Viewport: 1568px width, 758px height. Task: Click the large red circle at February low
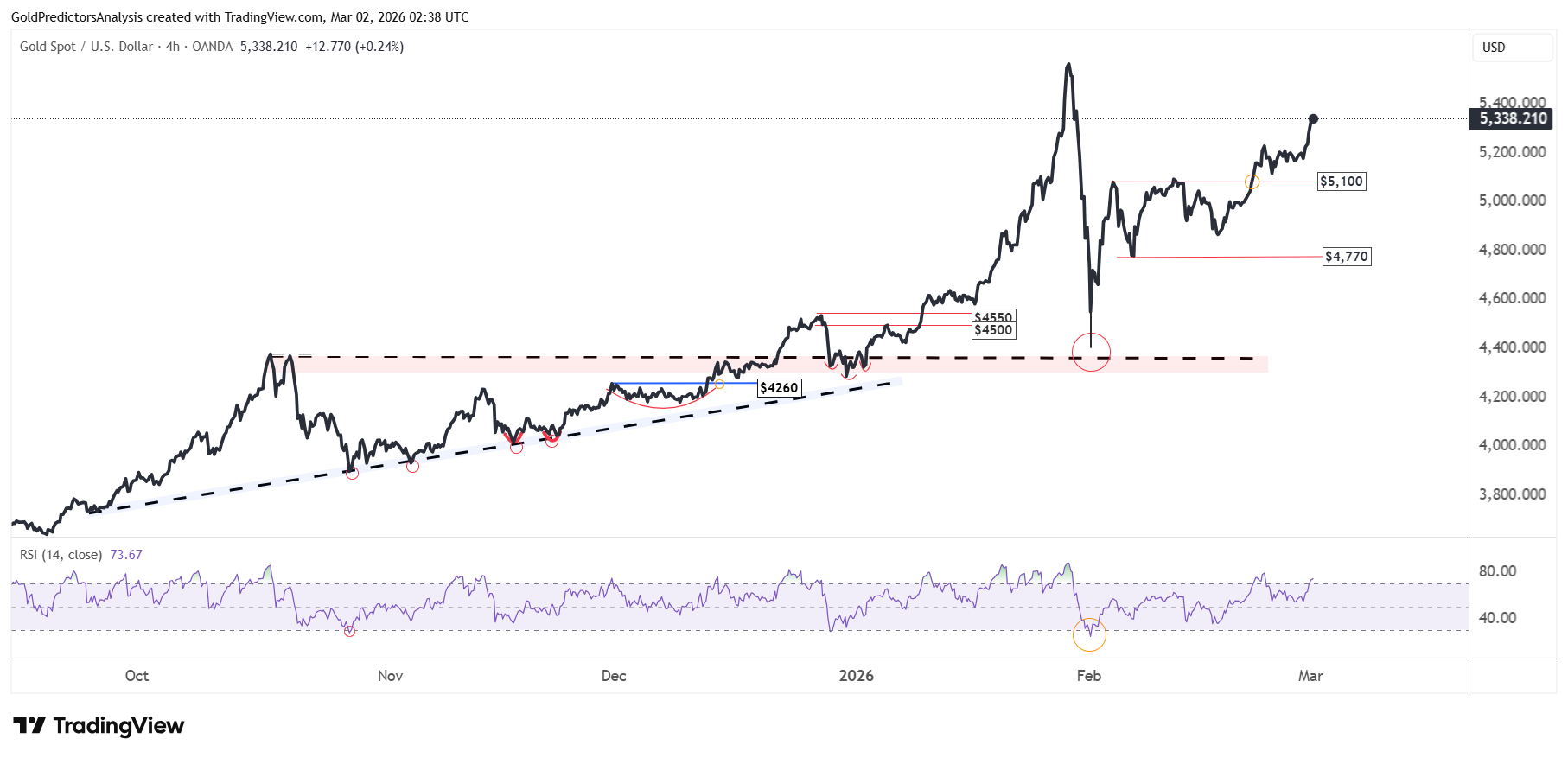click(x=1091, y=352)
